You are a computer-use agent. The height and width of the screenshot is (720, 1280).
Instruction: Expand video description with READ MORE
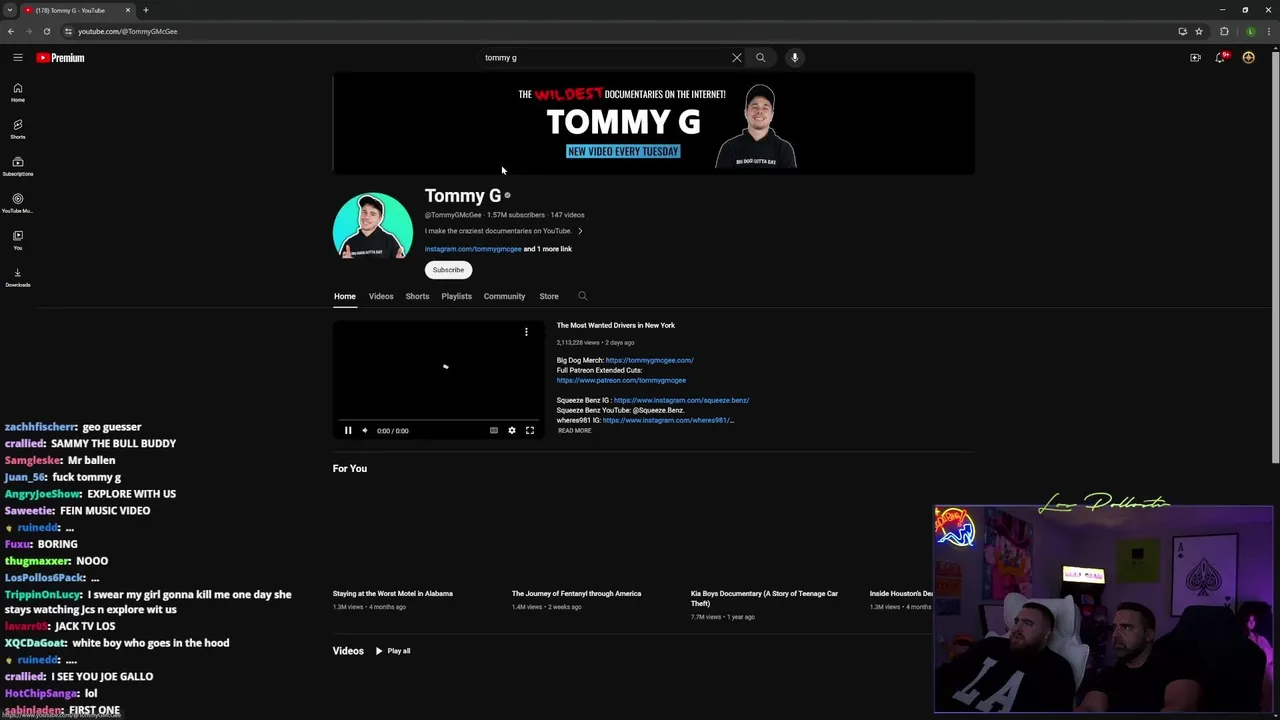(x=575, y=431)
